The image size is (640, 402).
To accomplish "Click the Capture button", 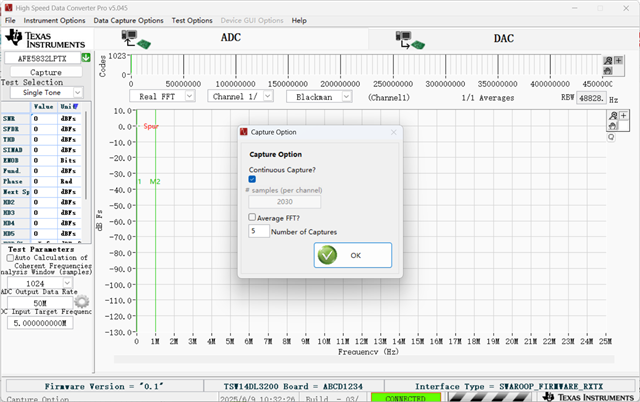I will tap(46, 72).
